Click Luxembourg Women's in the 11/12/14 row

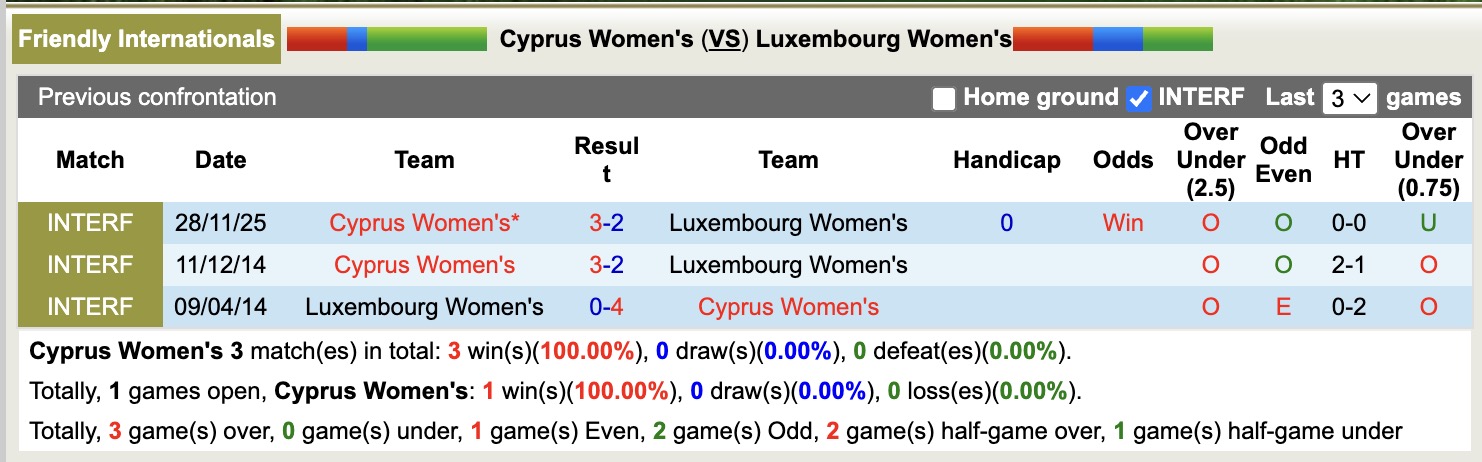click(x=788, y=265)
